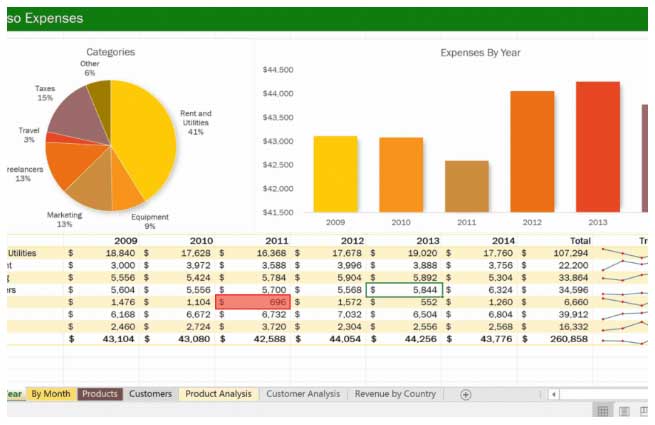This screenshot has height=425, width=655.
Task: Click the 2012 bar in Expenses chart
Action: click(x=532, y=151)
